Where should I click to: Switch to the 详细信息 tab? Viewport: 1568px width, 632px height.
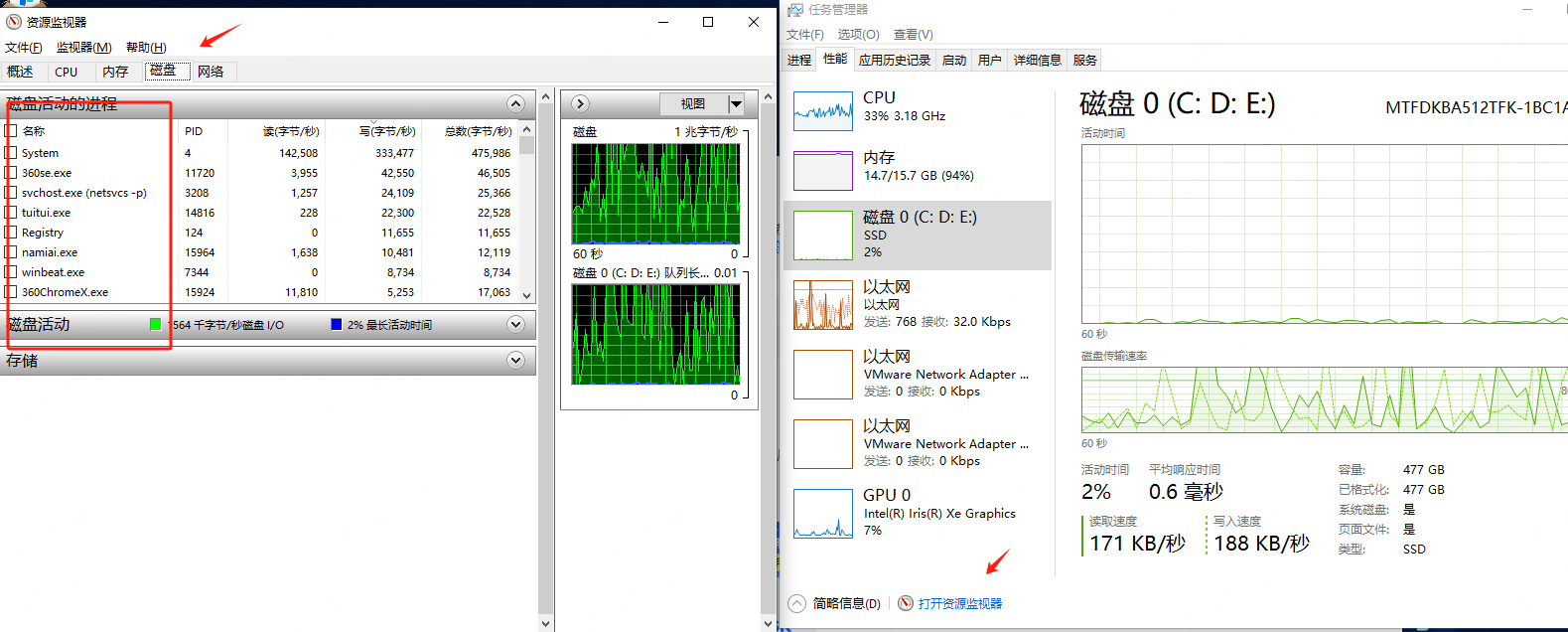point(1038,61)
